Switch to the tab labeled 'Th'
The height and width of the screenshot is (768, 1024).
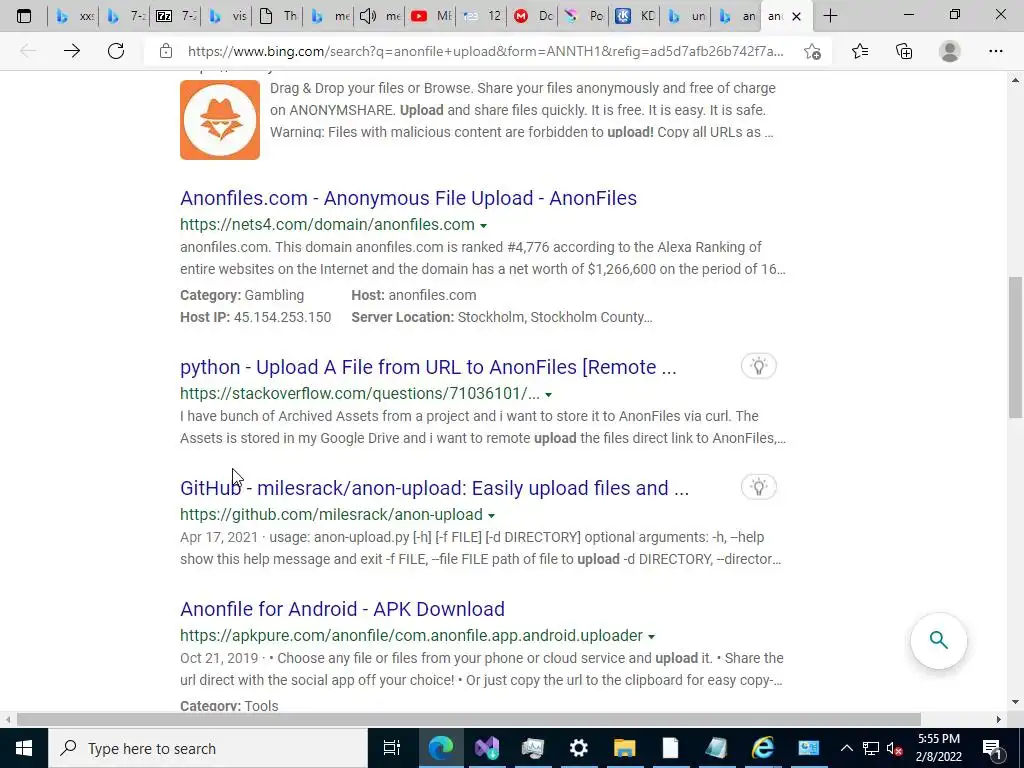279,16
